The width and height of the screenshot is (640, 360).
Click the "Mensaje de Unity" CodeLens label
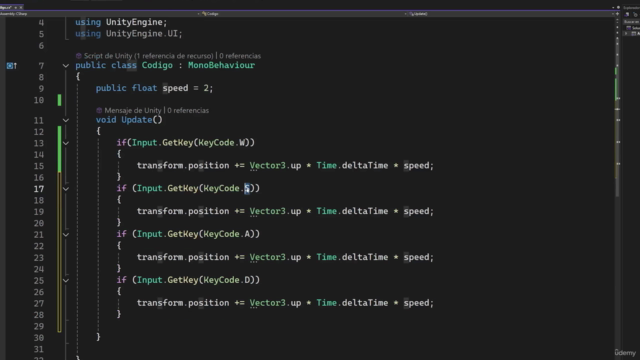click(133, 110)
